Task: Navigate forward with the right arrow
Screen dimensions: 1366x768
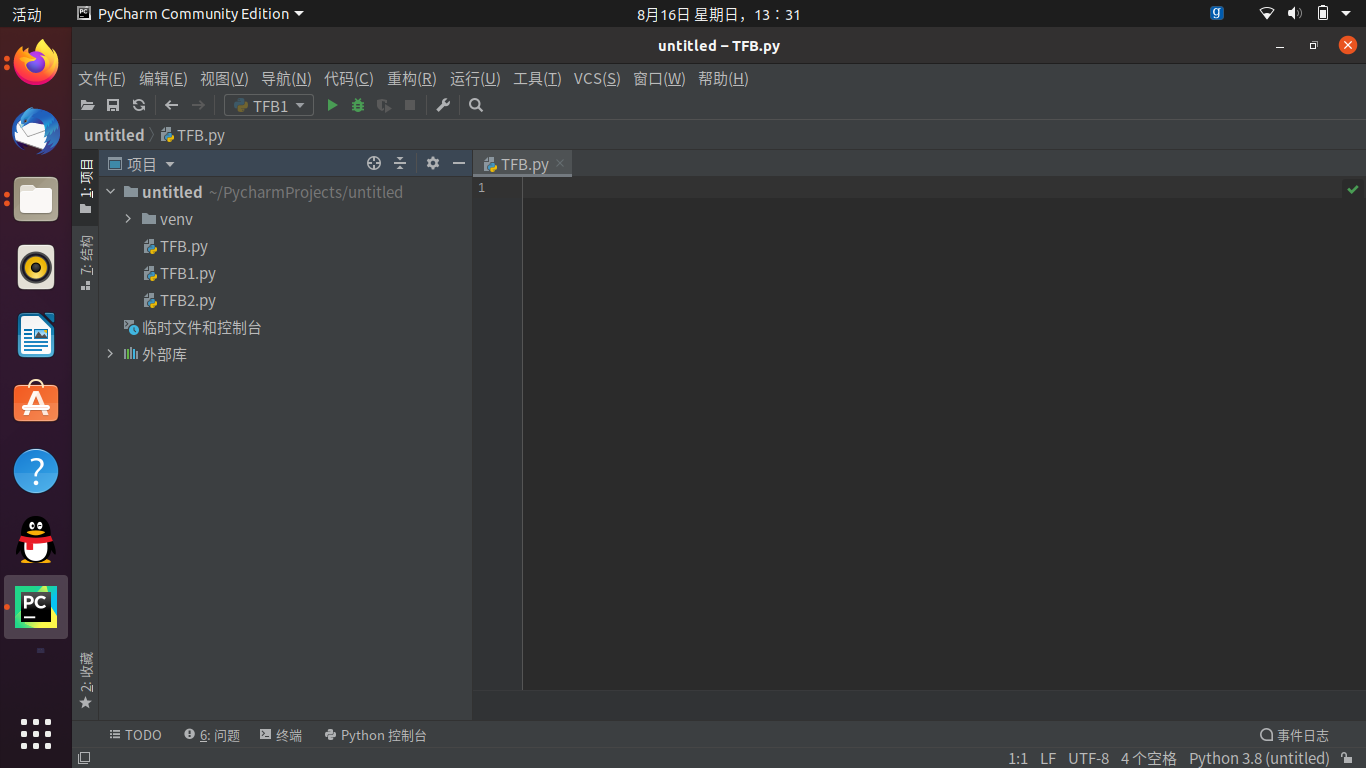Action: point(198,105)
